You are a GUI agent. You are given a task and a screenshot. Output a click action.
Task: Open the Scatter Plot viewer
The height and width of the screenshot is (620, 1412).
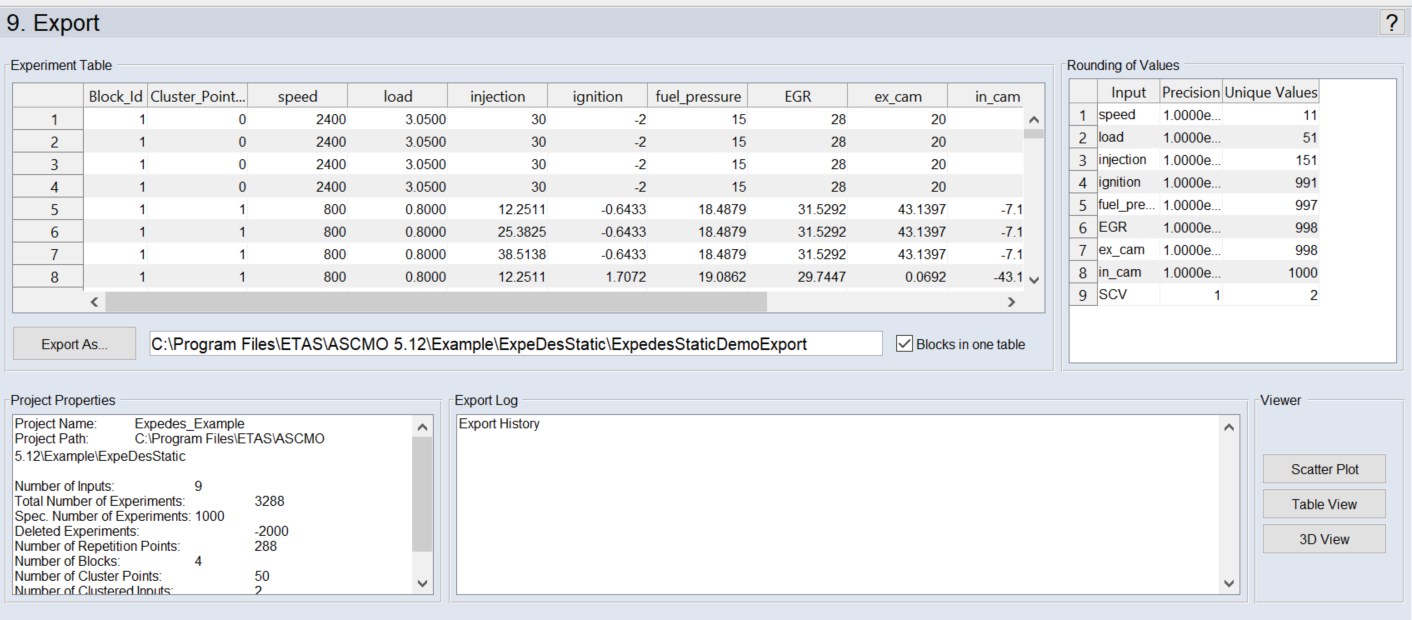pyautogui.click(x=1324, y=469)
